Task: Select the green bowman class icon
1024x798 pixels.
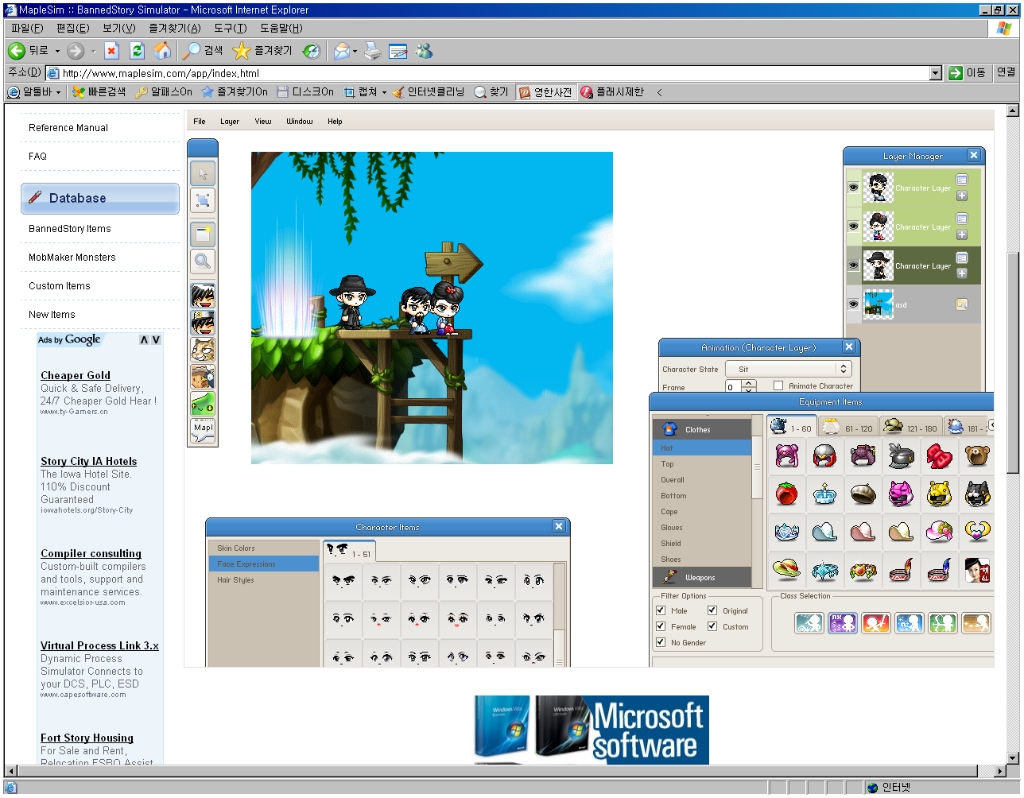Action: (x=942, y=623)
